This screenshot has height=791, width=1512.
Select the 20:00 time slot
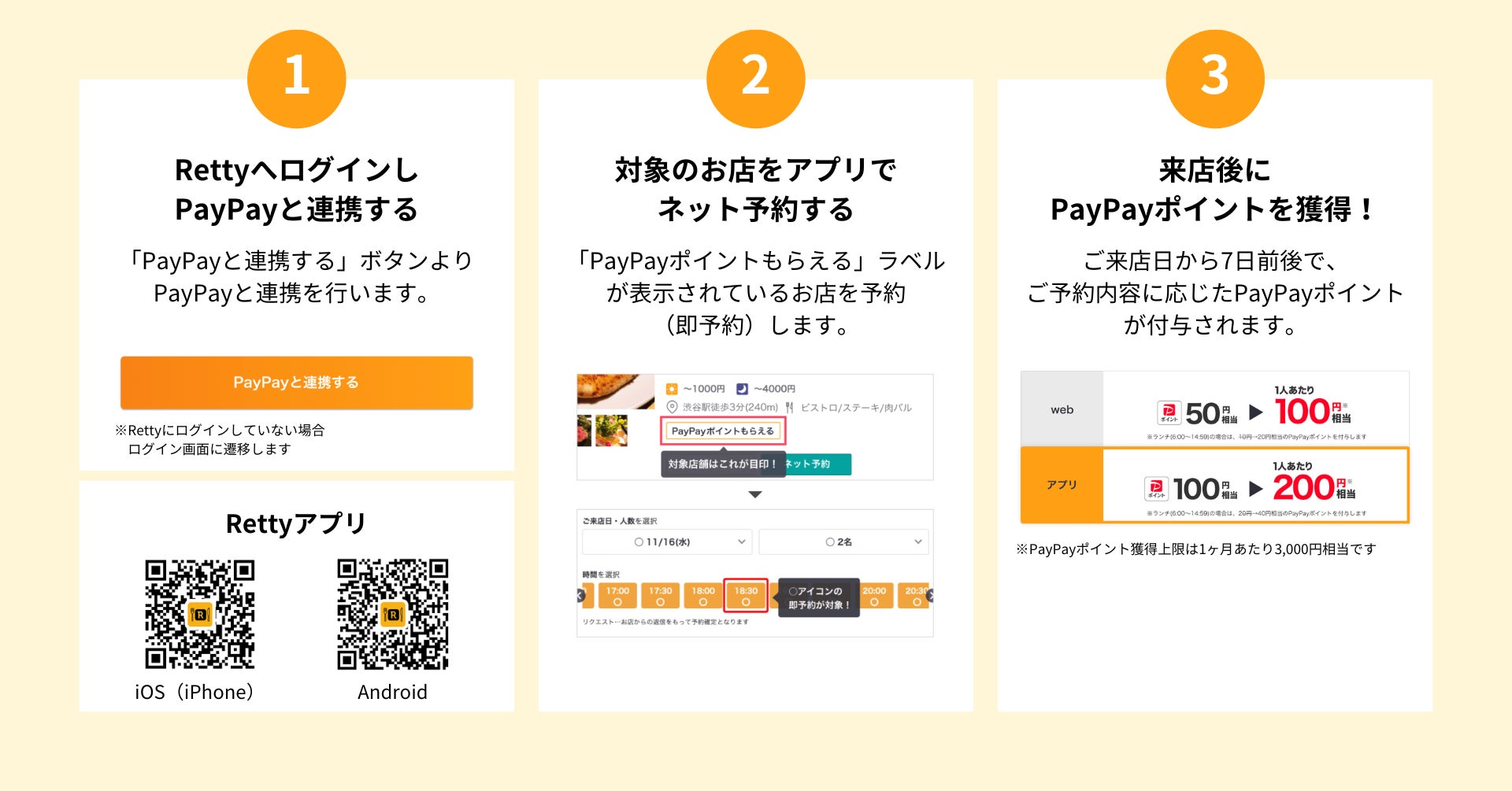[x=874, y=596]
